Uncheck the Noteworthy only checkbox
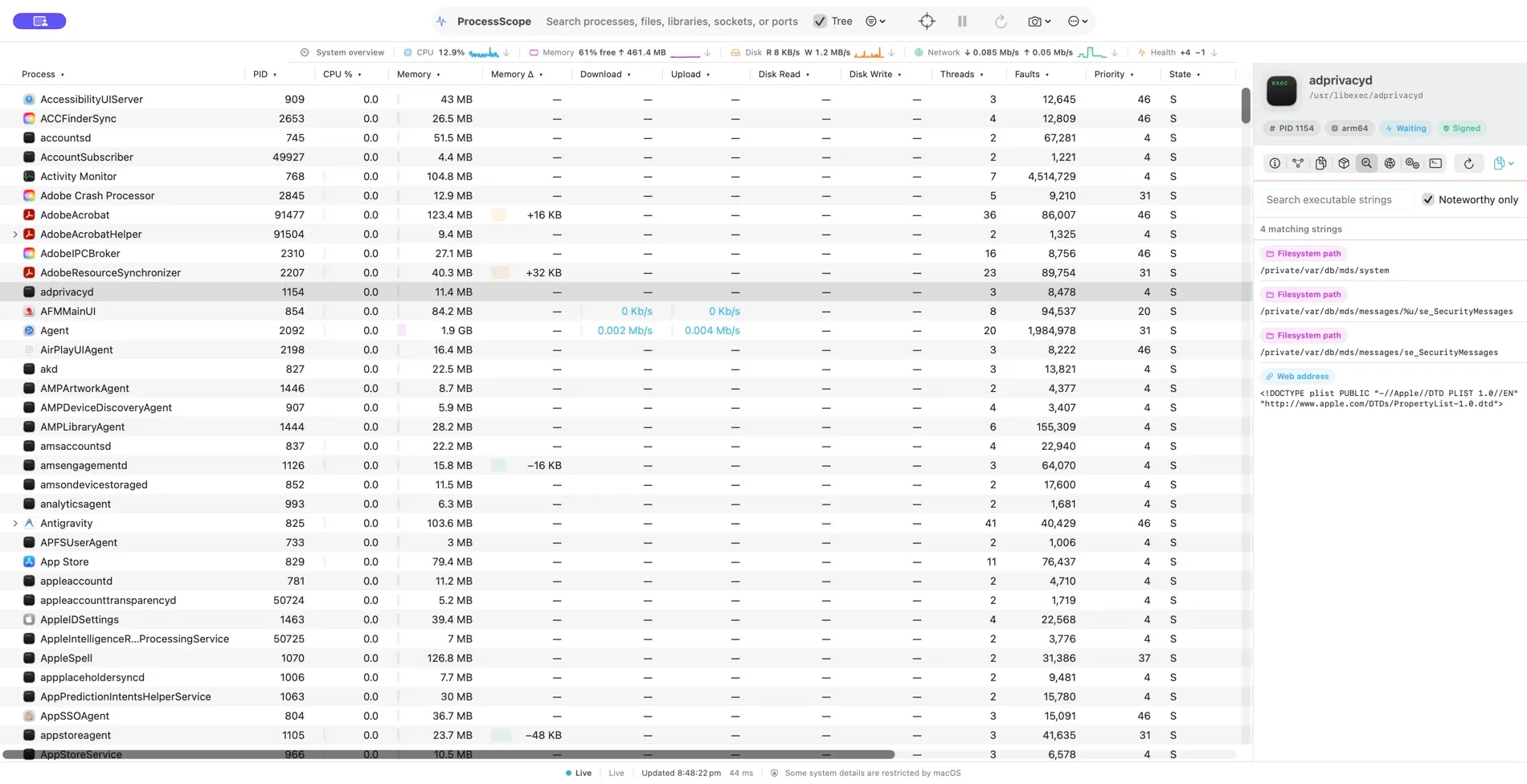The width and height of the screenshot is (1527, 784). [x=1428, y=199]
